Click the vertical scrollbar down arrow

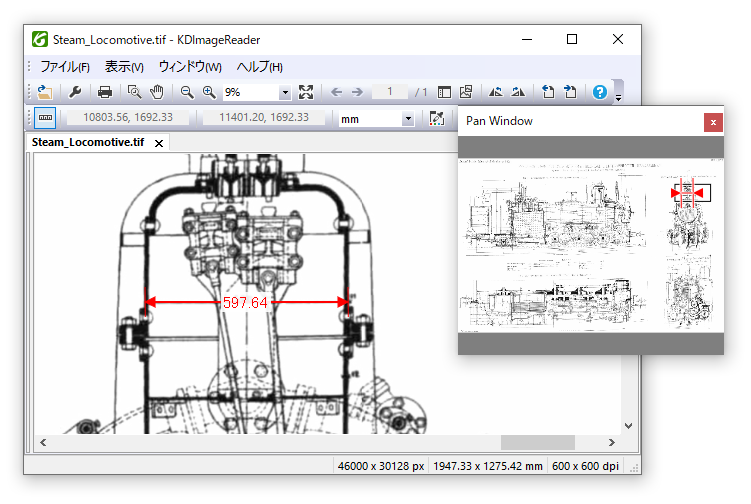629,426
